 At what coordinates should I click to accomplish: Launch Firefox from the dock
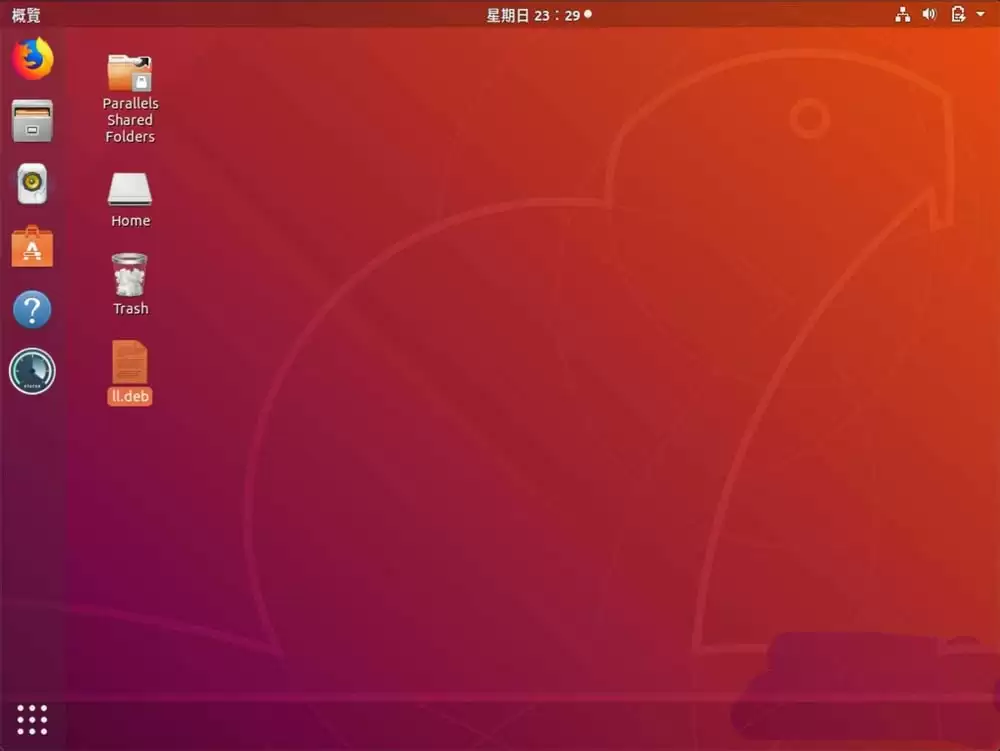[33, 59]
